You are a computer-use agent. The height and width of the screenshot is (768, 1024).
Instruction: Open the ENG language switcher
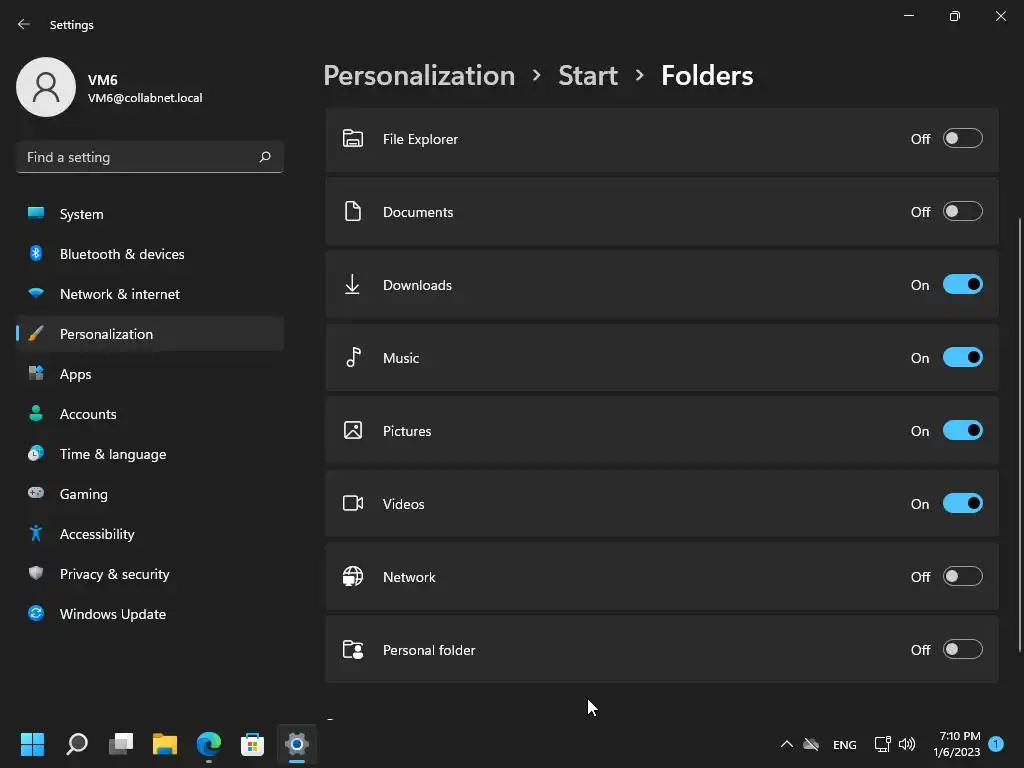pos(844,745)
